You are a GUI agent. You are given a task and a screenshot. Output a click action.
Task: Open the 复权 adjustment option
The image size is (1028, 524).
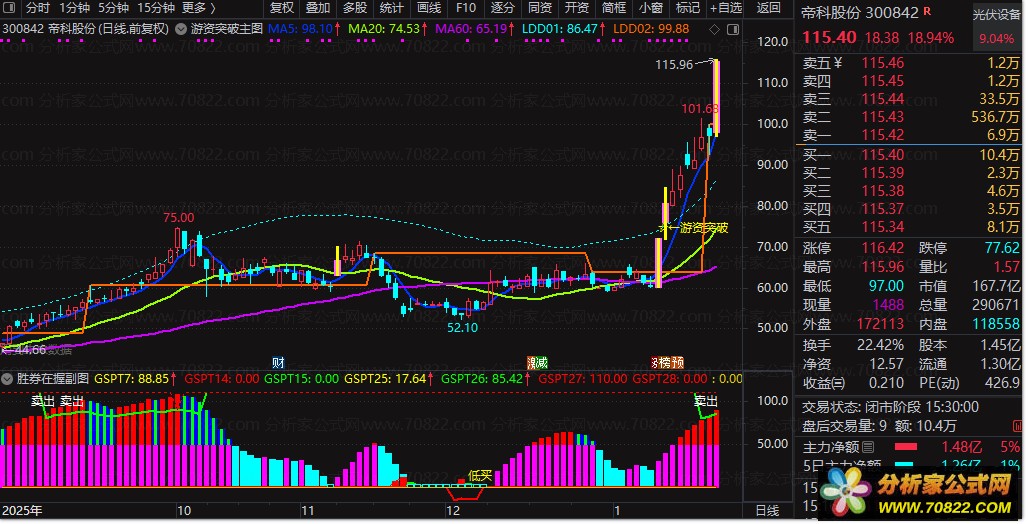pyautogui.click(x=282, y=8)
